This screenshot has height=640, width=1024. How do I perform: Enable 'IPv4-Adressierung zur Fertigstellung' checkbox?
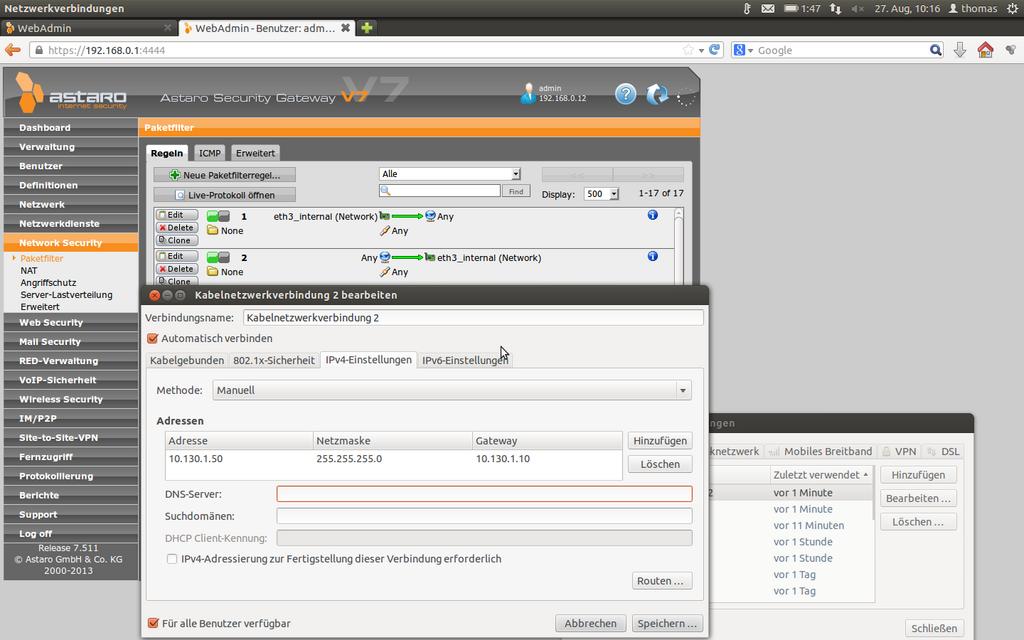tap(172, 559)
